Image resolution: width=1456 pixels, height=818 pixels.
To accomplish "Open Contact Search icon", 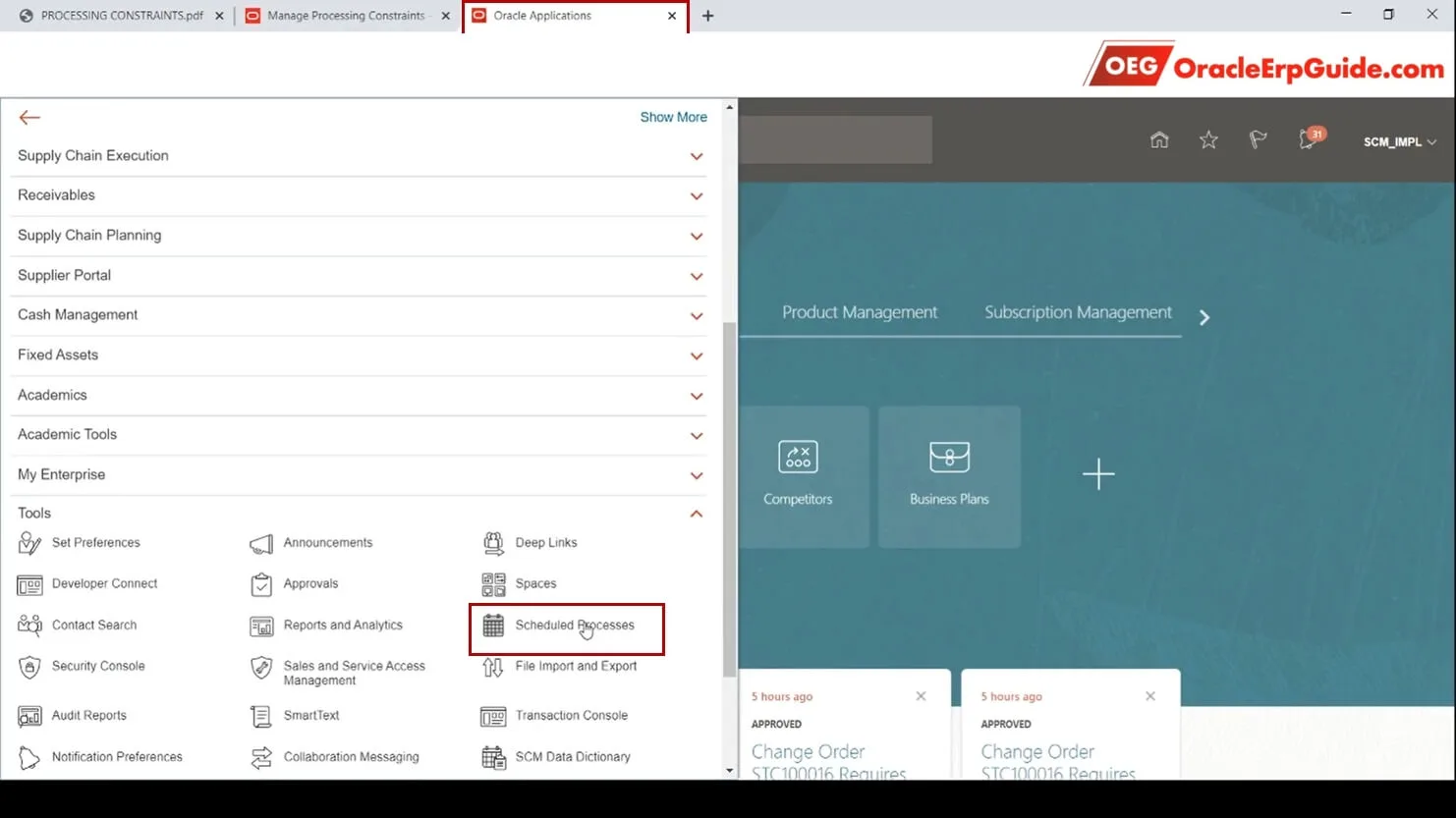I will [x=29, y=626].
